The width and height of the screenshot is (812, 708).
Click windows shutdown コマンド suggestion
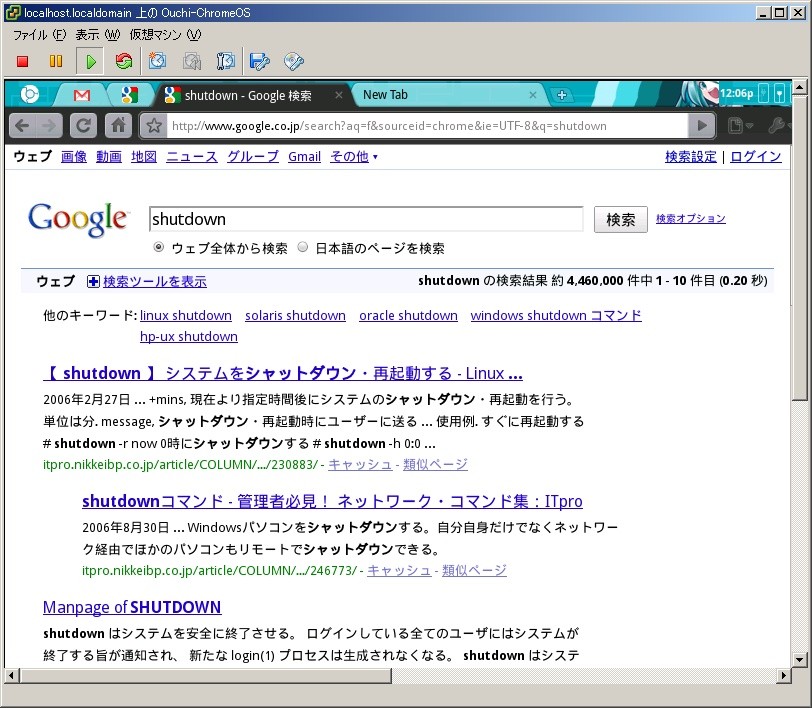tap(556, 315)
